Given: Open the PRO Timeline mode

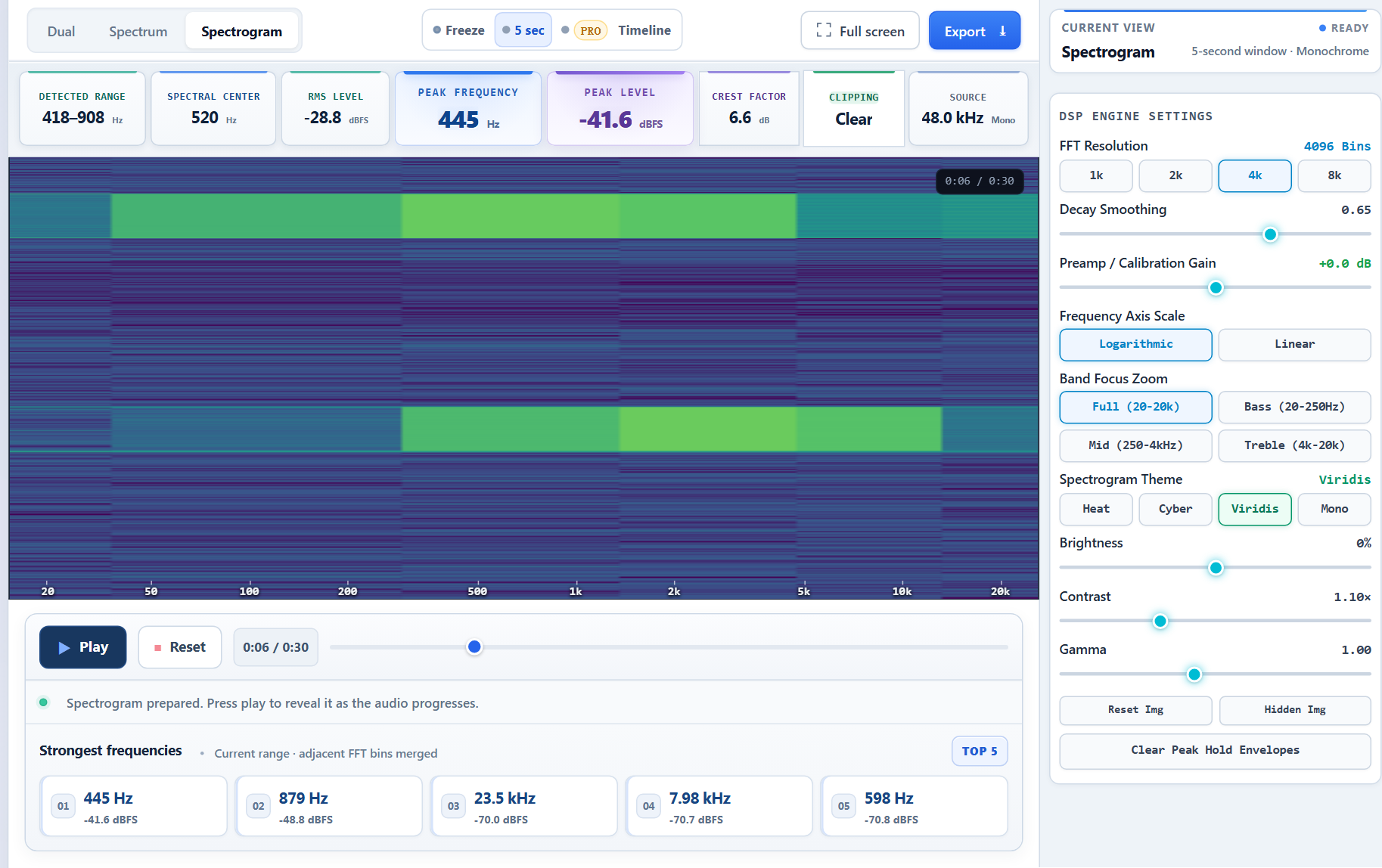Looking at the screenshot, I should pyautogui.click(x=616, y=30).
